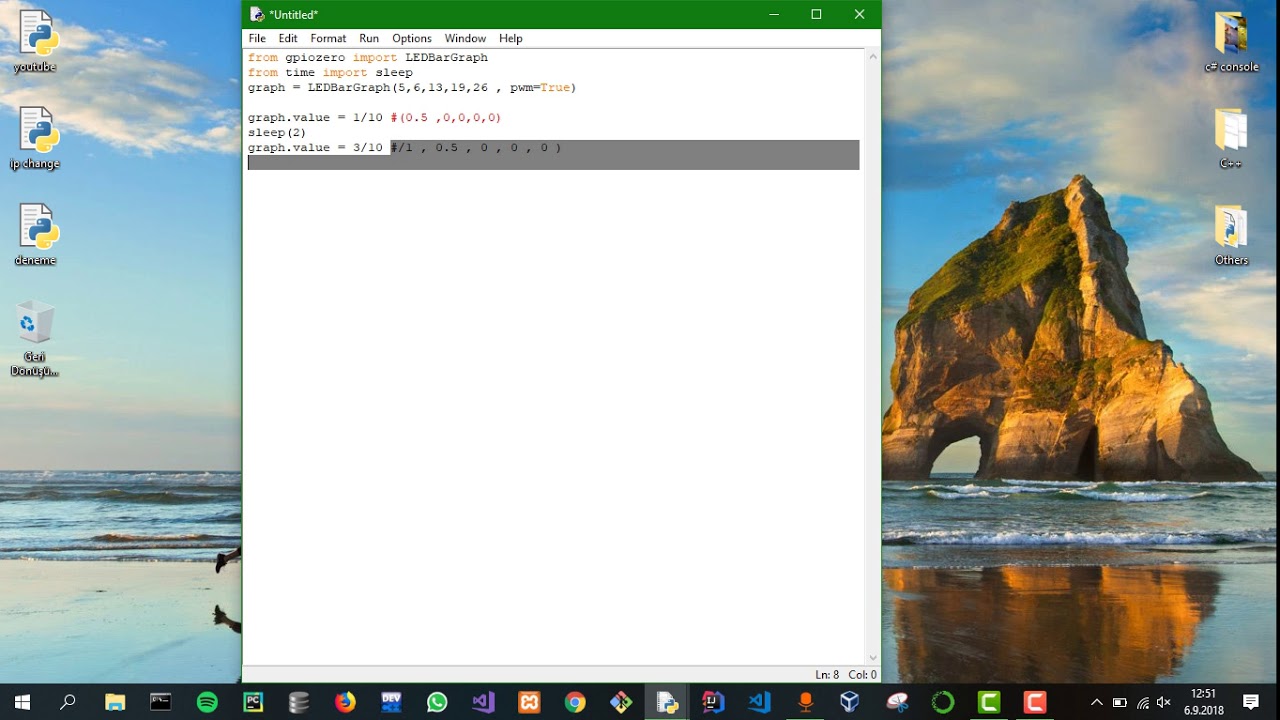Open the red Camtasia recorder taskbar icon

(x=1035, y=702)
